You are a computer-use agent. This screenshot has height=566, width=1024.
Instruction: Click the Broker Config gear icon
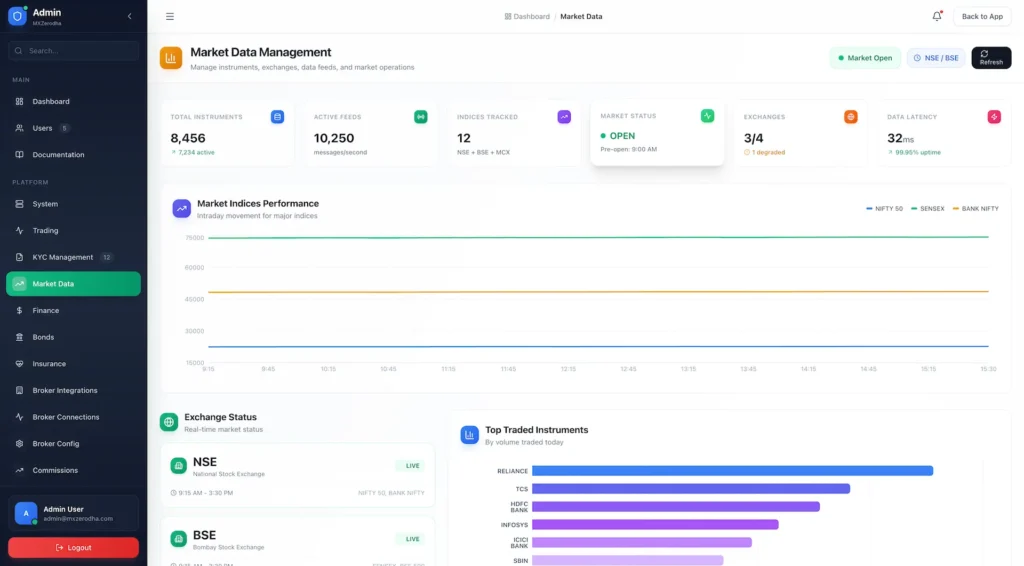(x=19, y=443)
